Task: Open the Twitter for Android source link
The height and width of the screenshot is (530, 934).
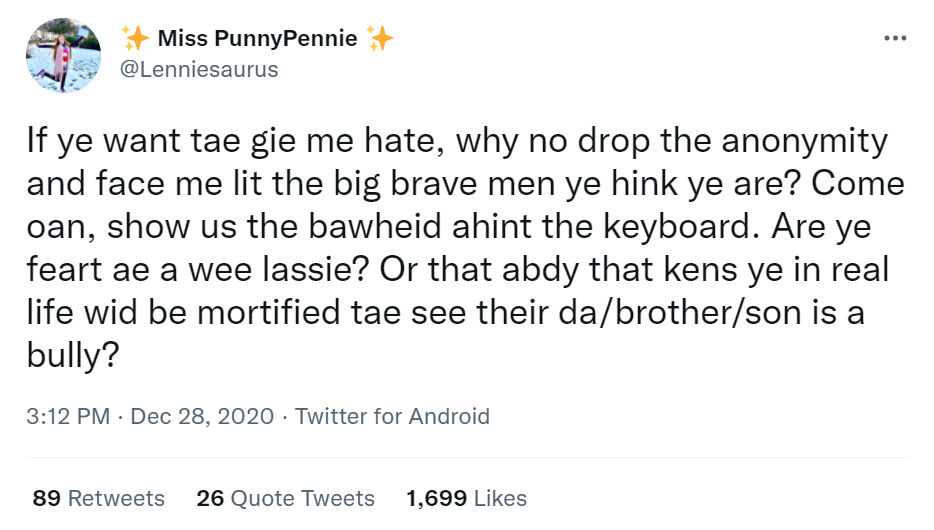Action: click(x=393, y=416)
